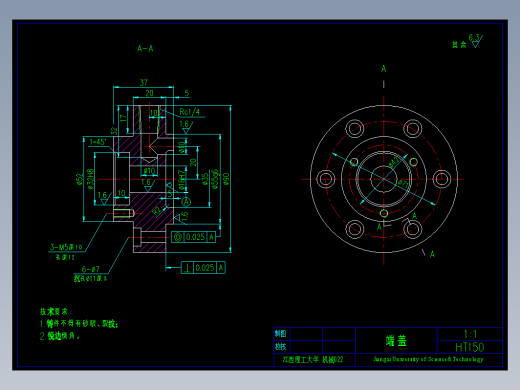Select the "37" width dimension text
The image size is (520, 390).
pos(143,82)
